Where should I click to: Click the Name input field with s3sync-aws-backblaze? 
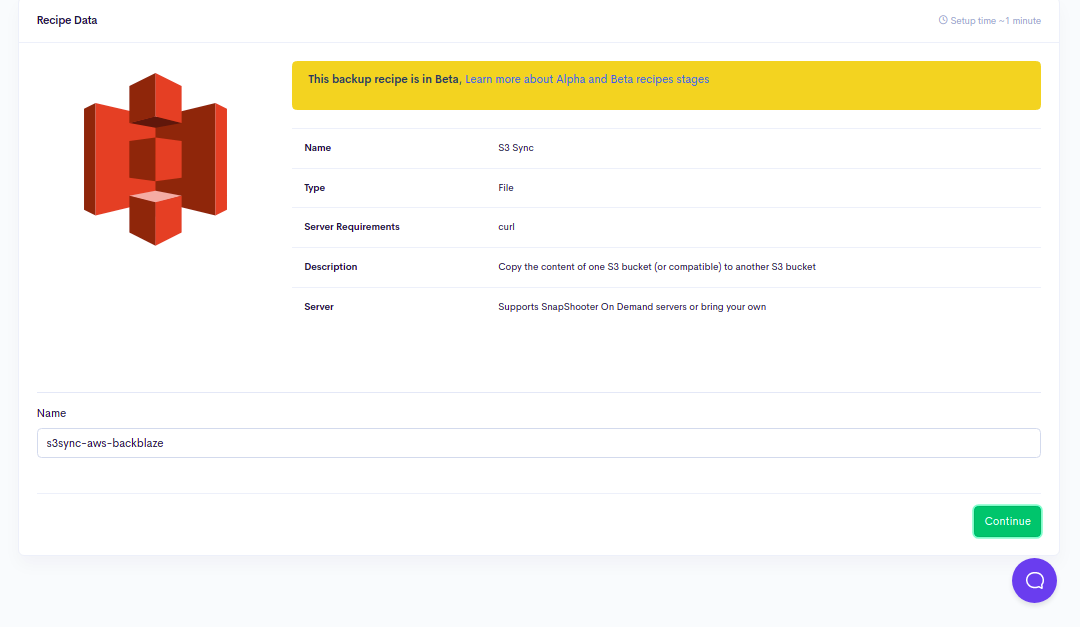(539, 443)
